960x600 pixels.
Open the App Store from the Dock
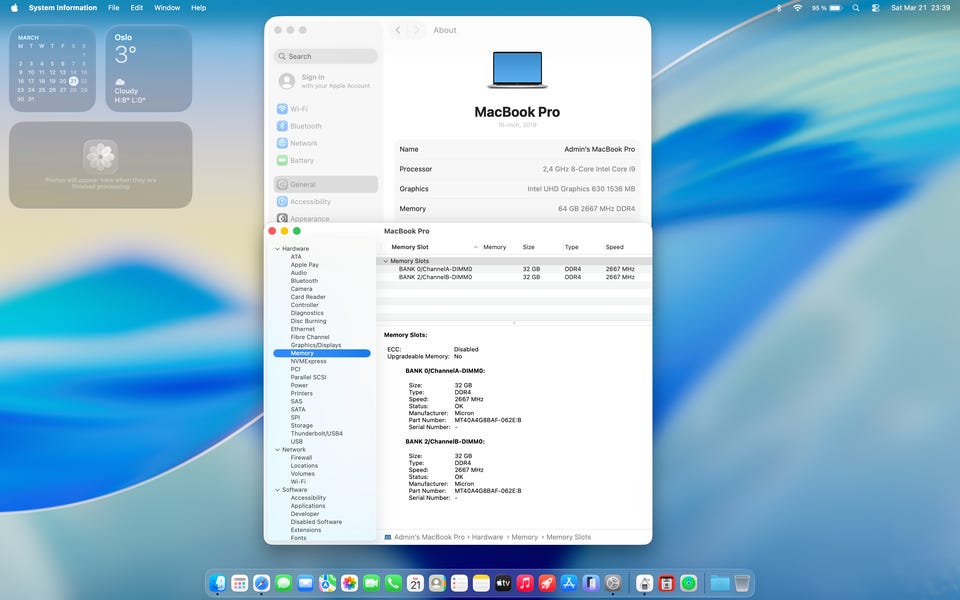(569, 582)
